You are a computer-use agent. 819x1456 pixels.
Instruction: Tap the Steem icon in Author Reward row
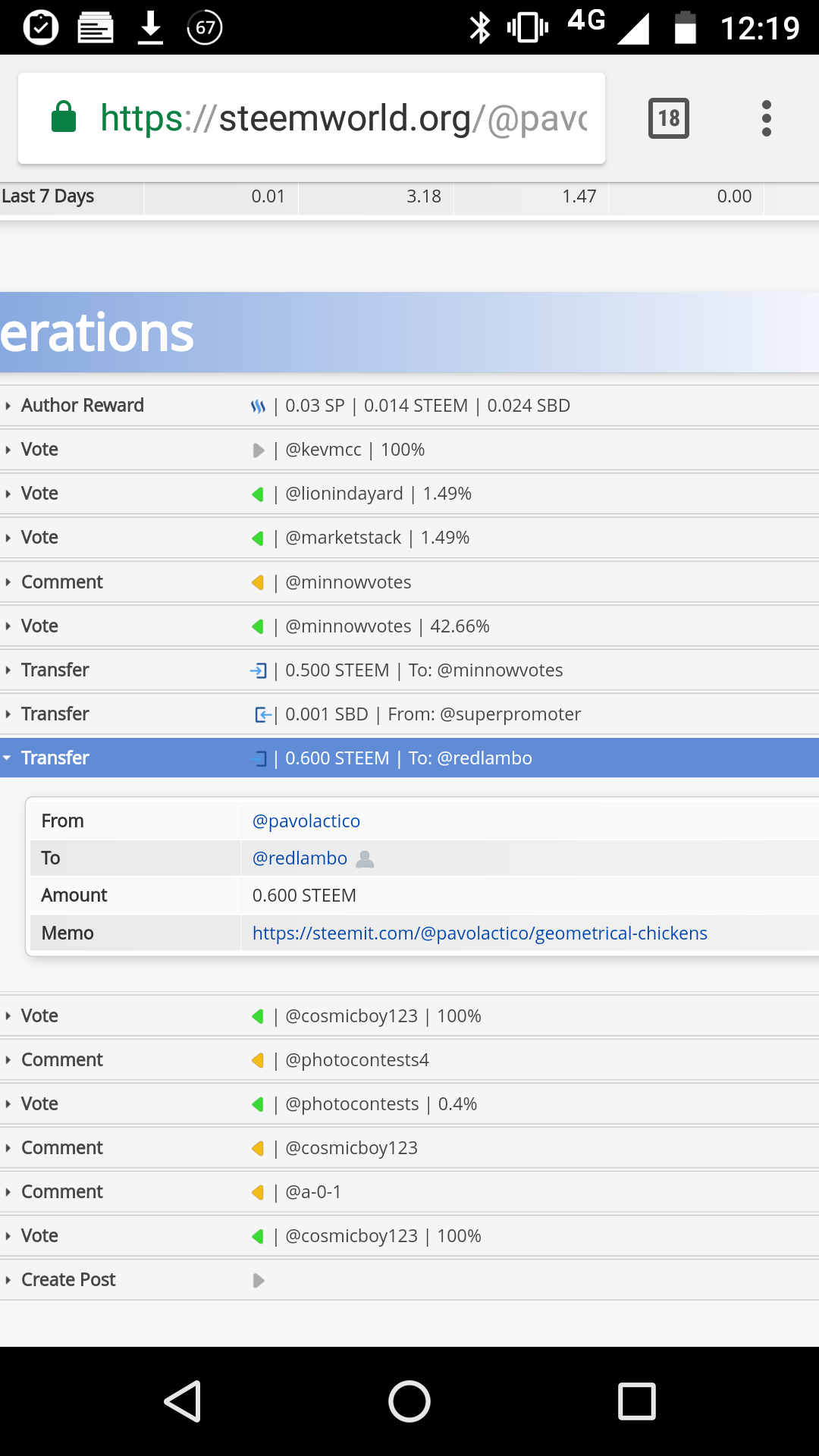point(259,406)
